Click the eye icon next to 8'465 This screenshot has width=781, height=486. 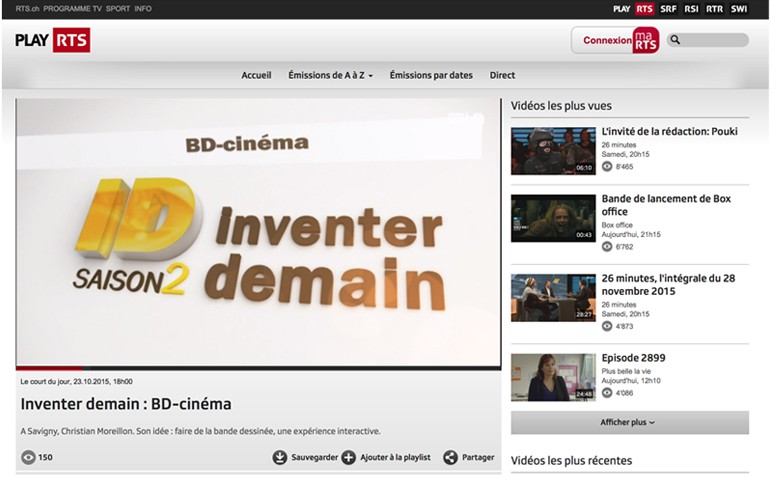click(x=607, y=166)
